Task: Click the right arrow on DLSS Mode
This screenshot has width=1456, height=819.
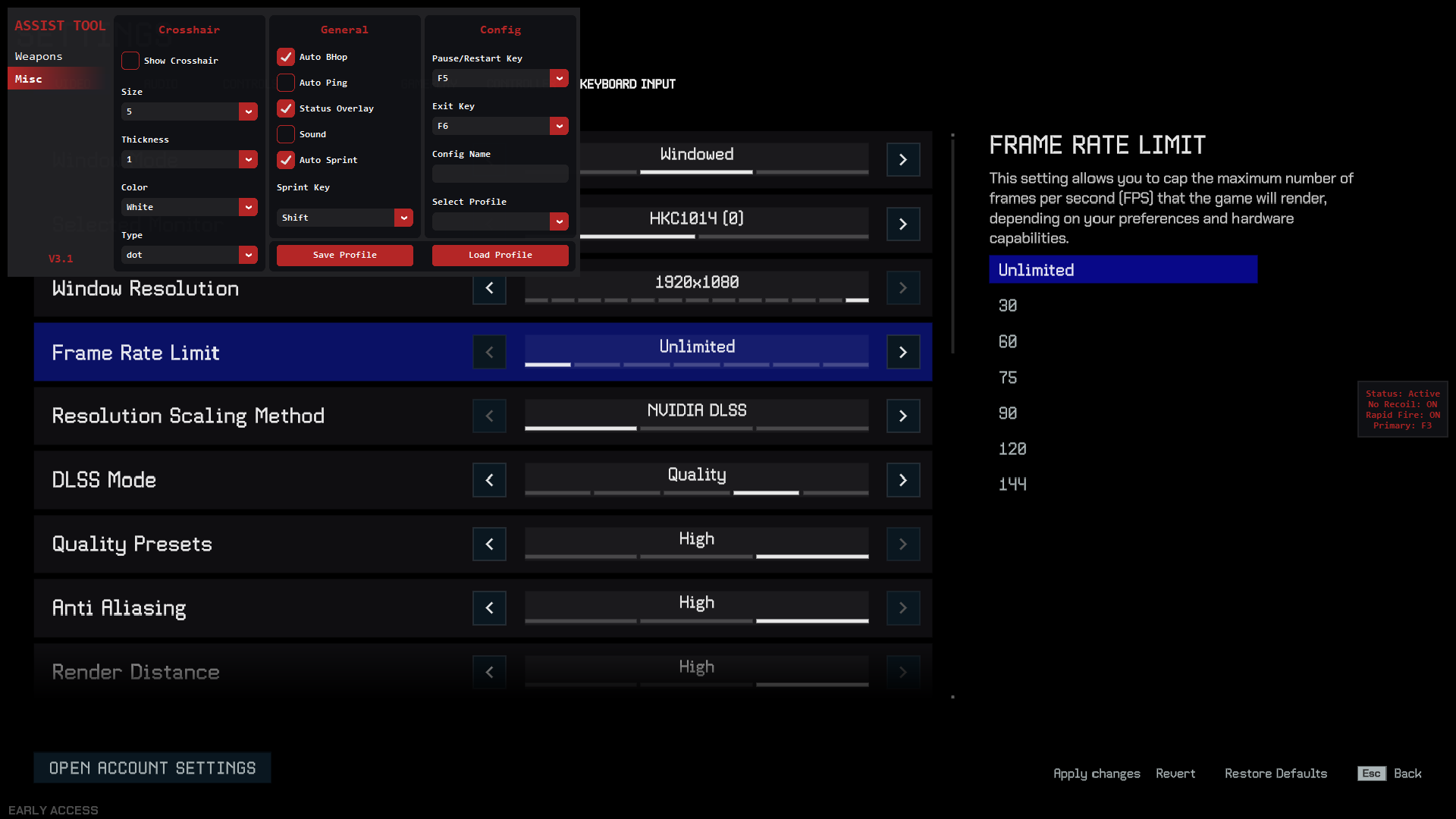Action: [902, 480]
